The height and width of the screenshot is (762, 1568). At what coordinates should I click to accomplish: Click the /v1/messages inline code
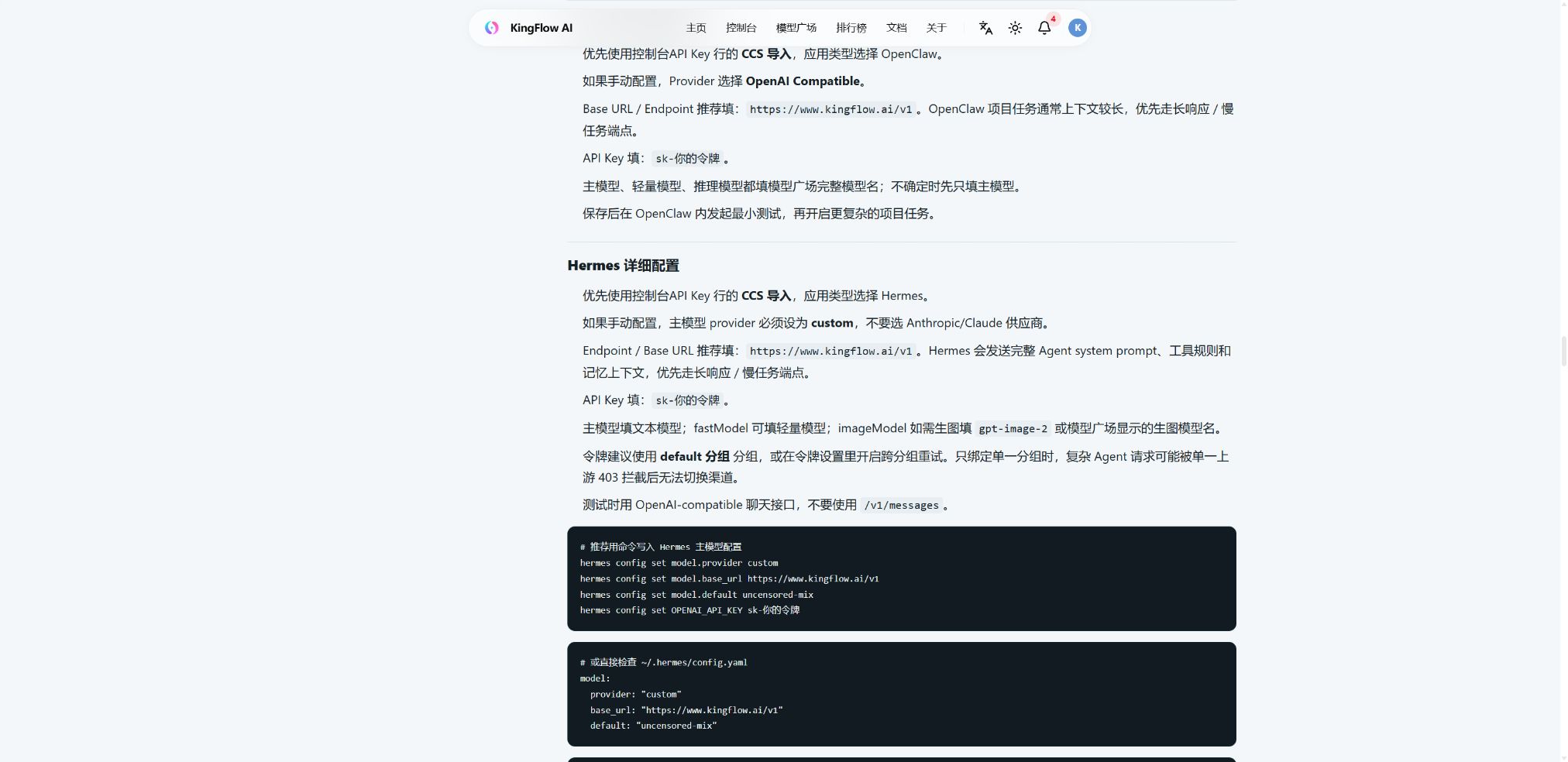click(x=901, y=505)
